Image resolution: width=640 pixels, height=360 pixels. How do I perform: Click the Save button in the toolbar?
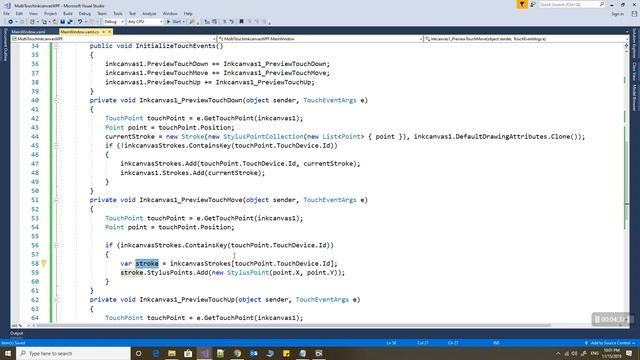[62, 22]
